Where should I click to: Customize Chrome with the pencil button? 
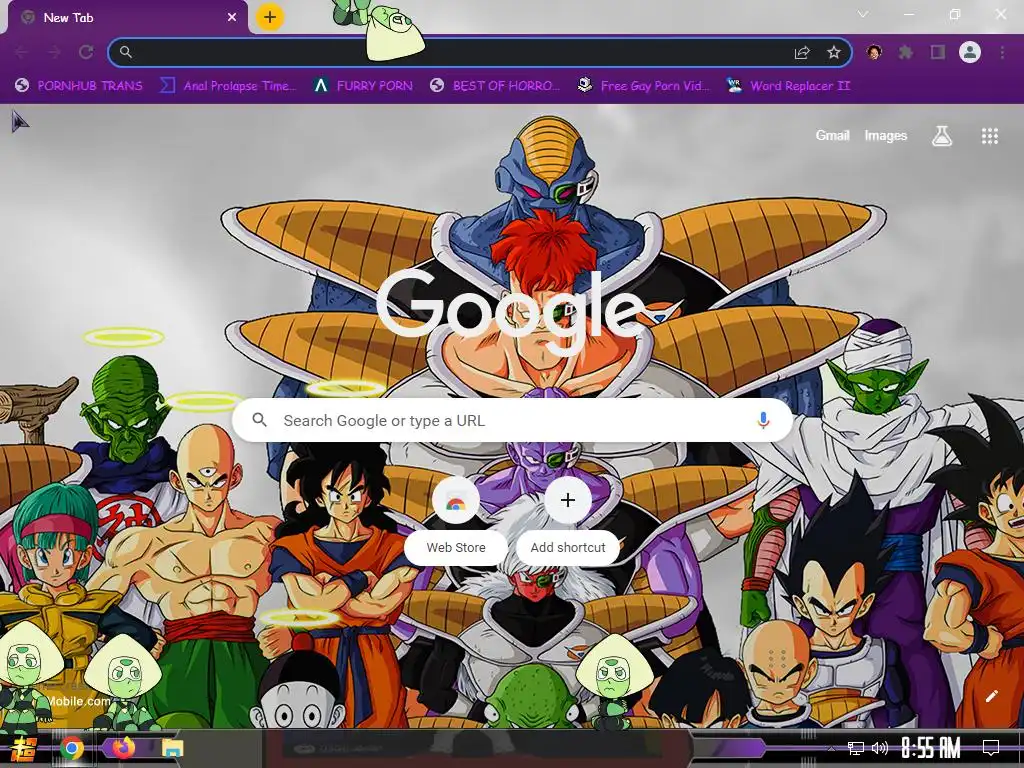pyautogui.click(x=991, y=696)
